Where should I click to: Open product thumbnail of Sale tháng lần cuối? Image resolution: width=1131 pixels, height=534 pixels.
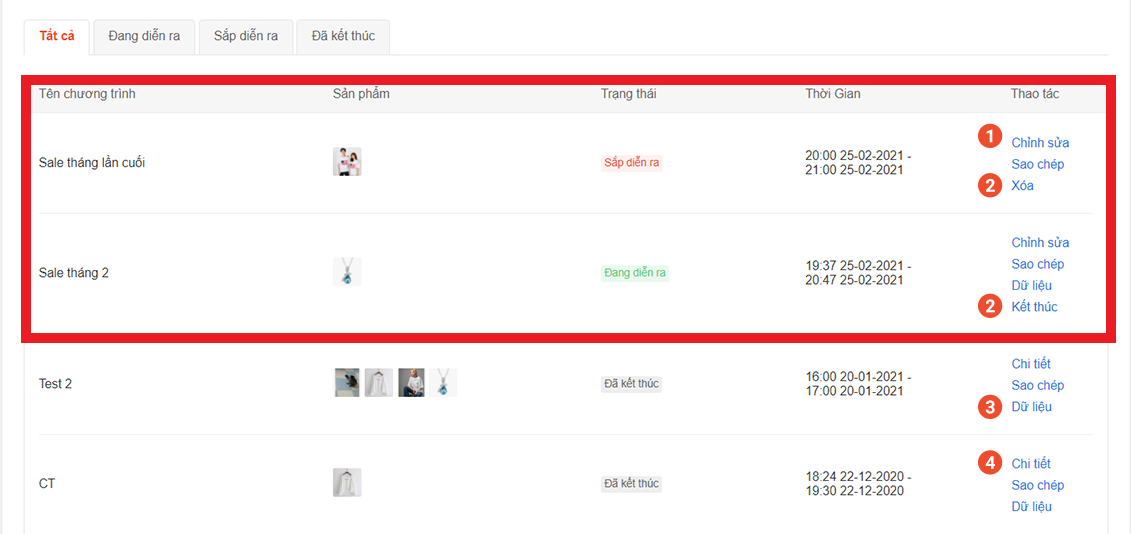click(347, 162)
